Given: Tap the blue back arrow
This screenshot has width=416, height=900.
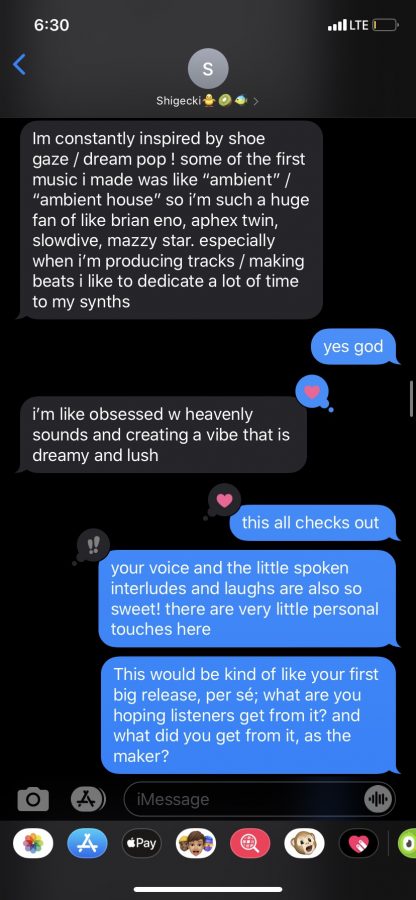Looking at the screenshot, I should pos(20,64).
